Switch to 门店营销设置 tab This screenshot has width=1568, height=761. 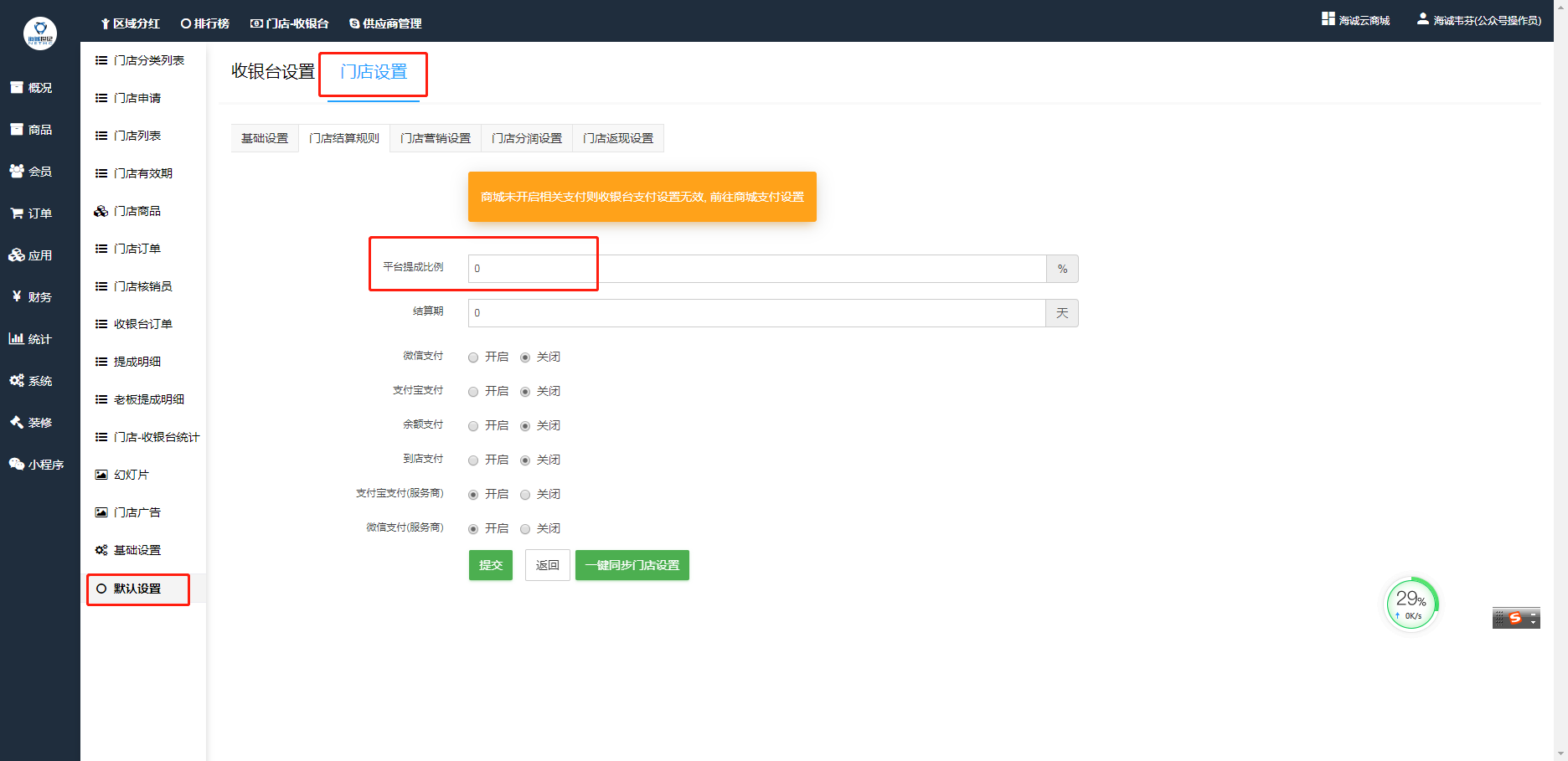click(436, 138)
